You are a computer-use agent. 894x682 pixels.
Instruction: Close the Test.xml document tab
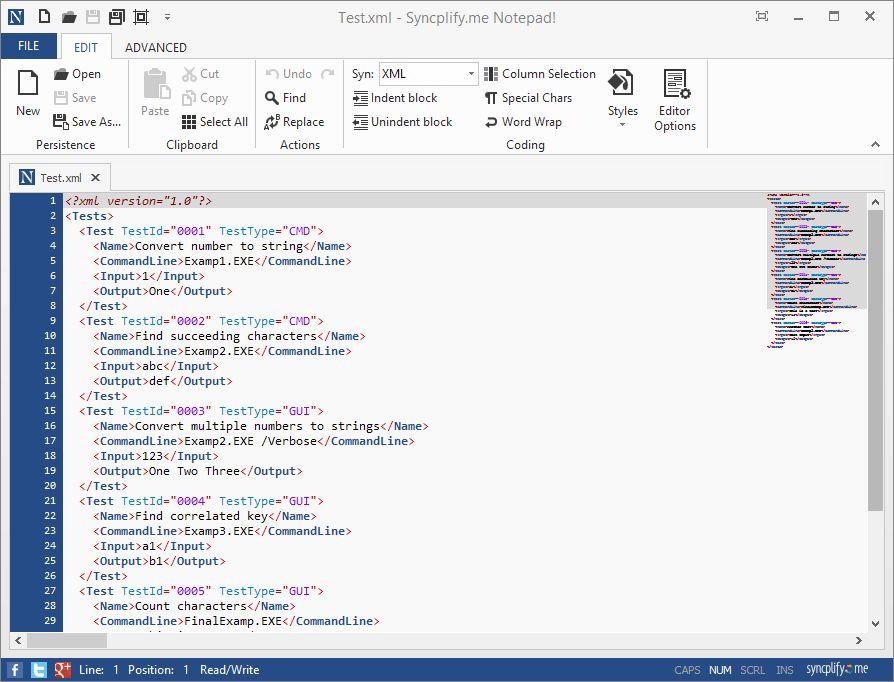pos(94,177)
